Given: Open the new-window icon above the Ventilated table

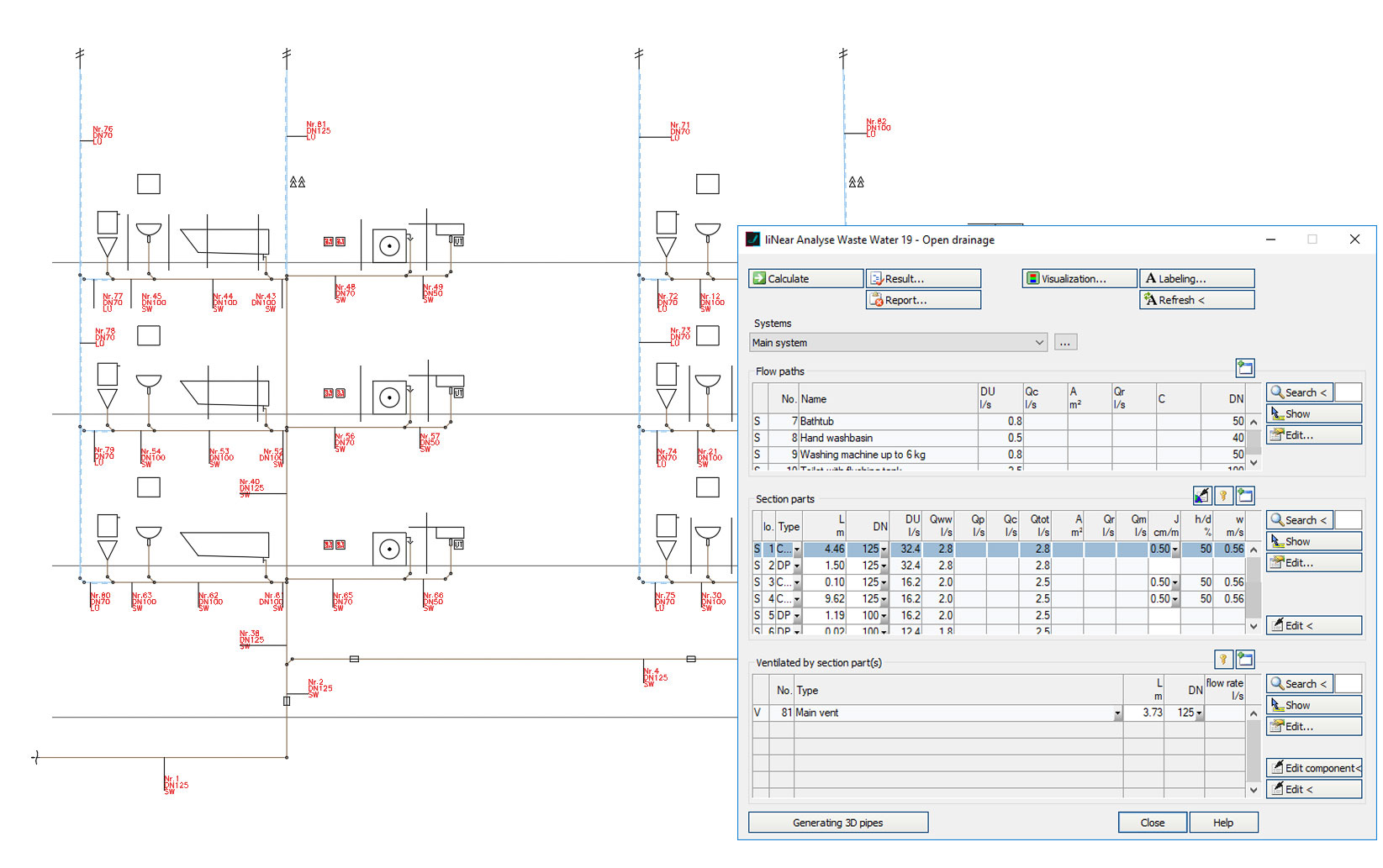Looking at the screenshot, I should click(x=1245, y=659).
